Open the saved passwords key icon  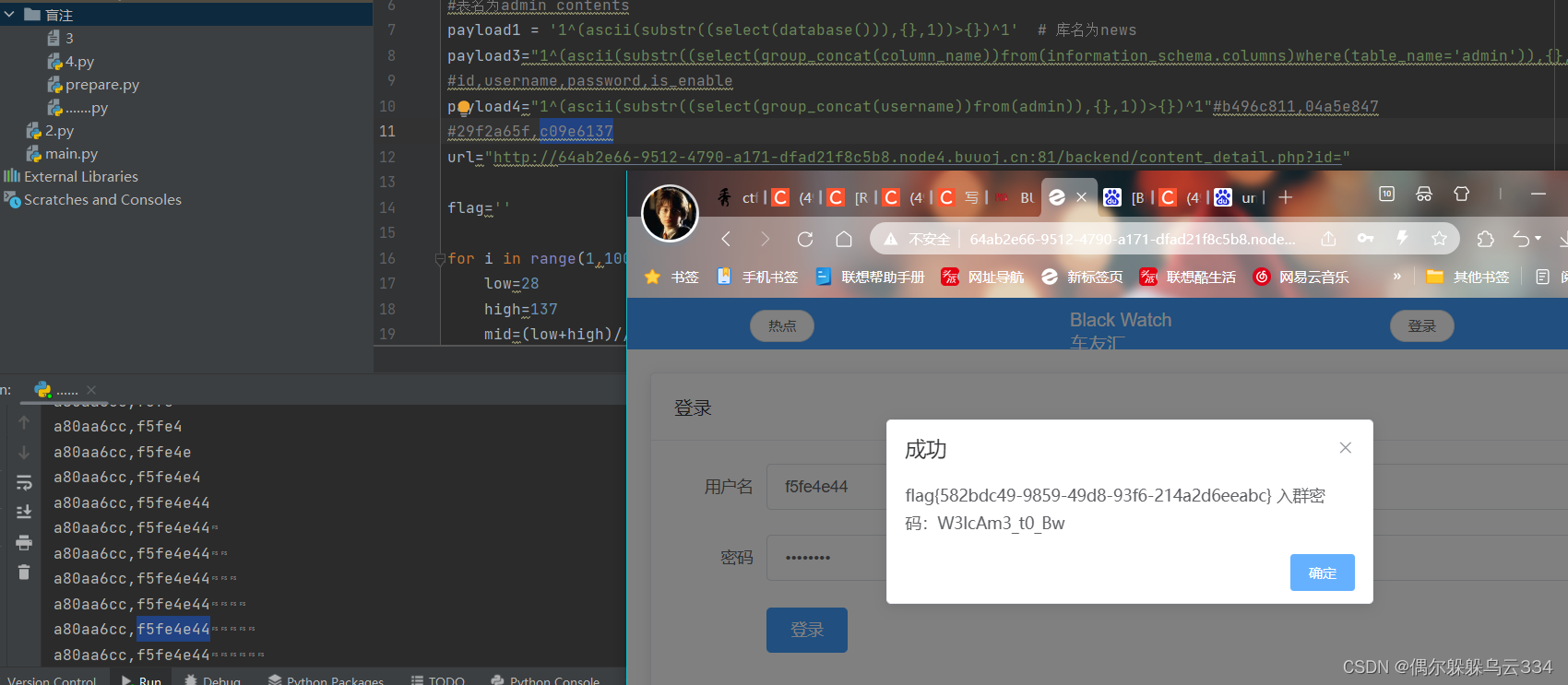1365,239
